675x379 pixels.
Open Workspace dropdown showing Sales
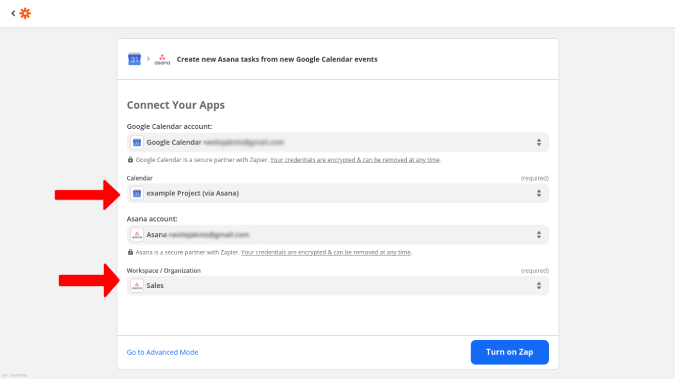338,286
